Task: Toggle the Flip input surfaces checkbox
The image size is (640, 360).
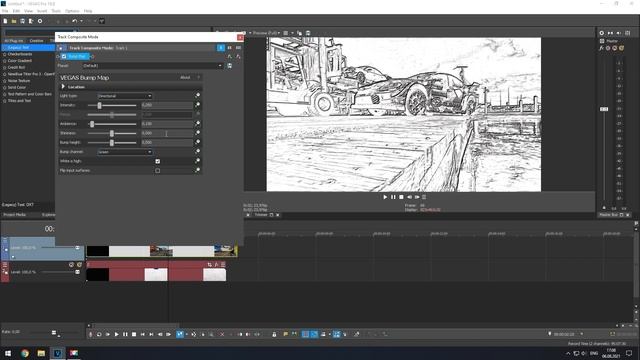Action: coord(158,171)
